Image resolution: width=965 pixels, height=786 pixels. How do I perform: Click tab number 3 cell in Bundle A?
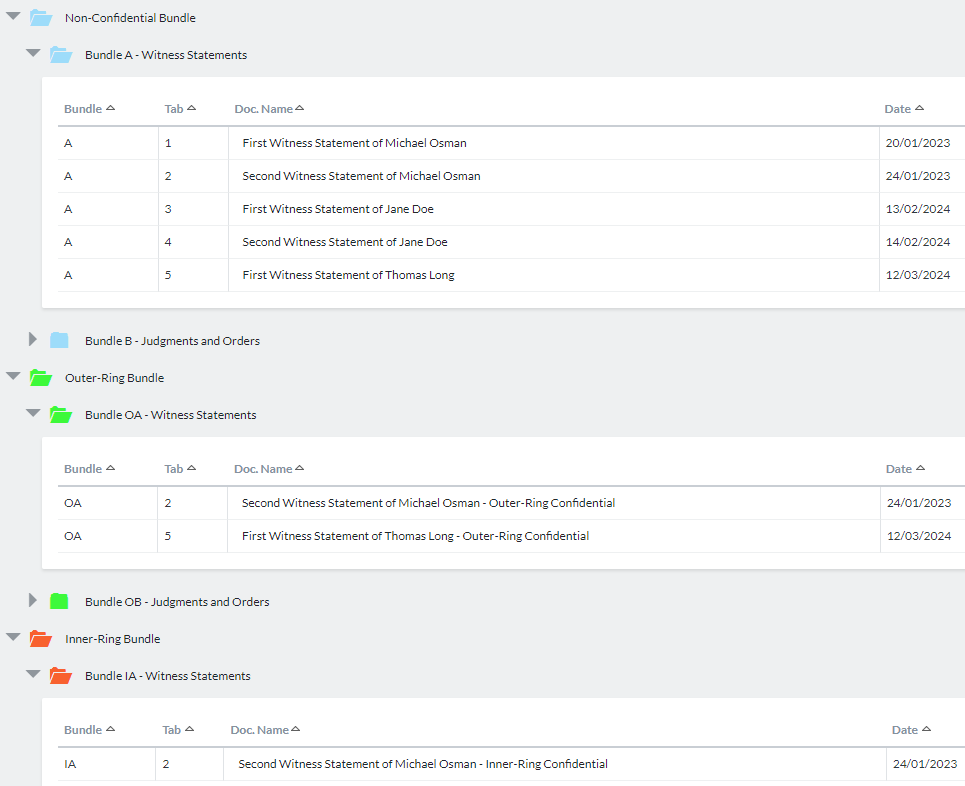pos(193,209)
